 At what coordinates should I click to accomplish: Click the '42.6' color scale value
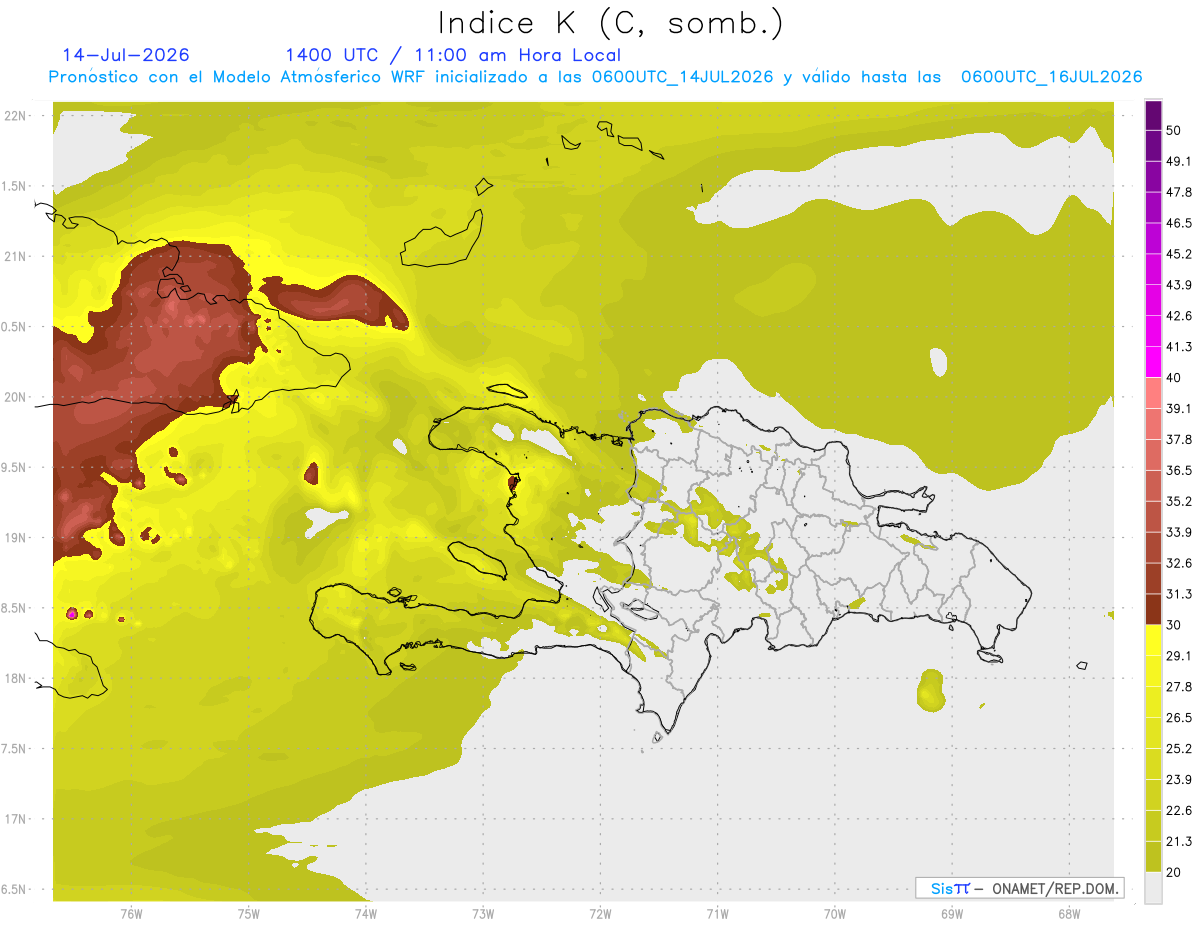click(x=1179, y=316)
